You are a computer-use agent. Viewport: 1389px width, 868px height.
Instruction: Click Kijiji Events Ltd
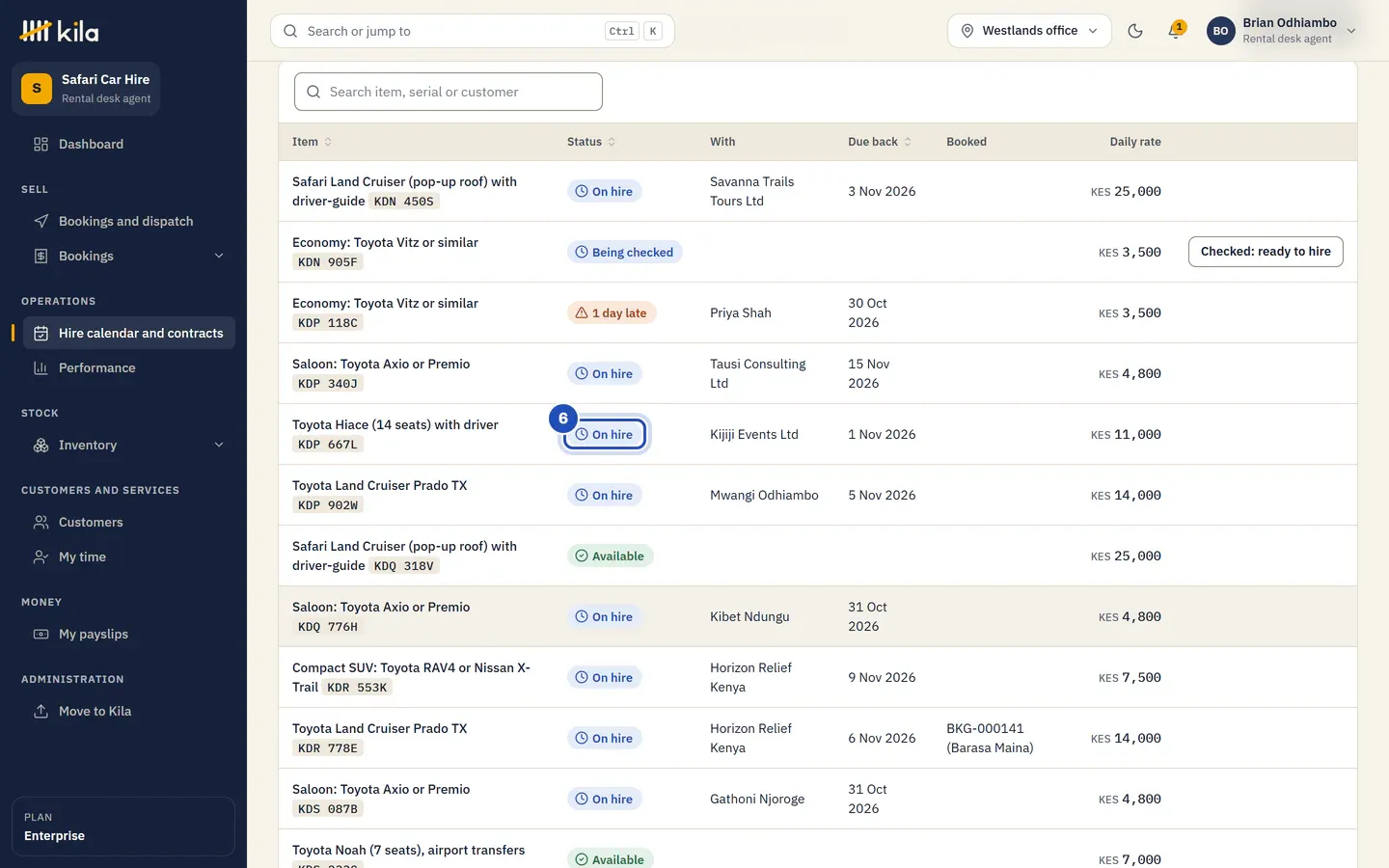pos(754,434)
